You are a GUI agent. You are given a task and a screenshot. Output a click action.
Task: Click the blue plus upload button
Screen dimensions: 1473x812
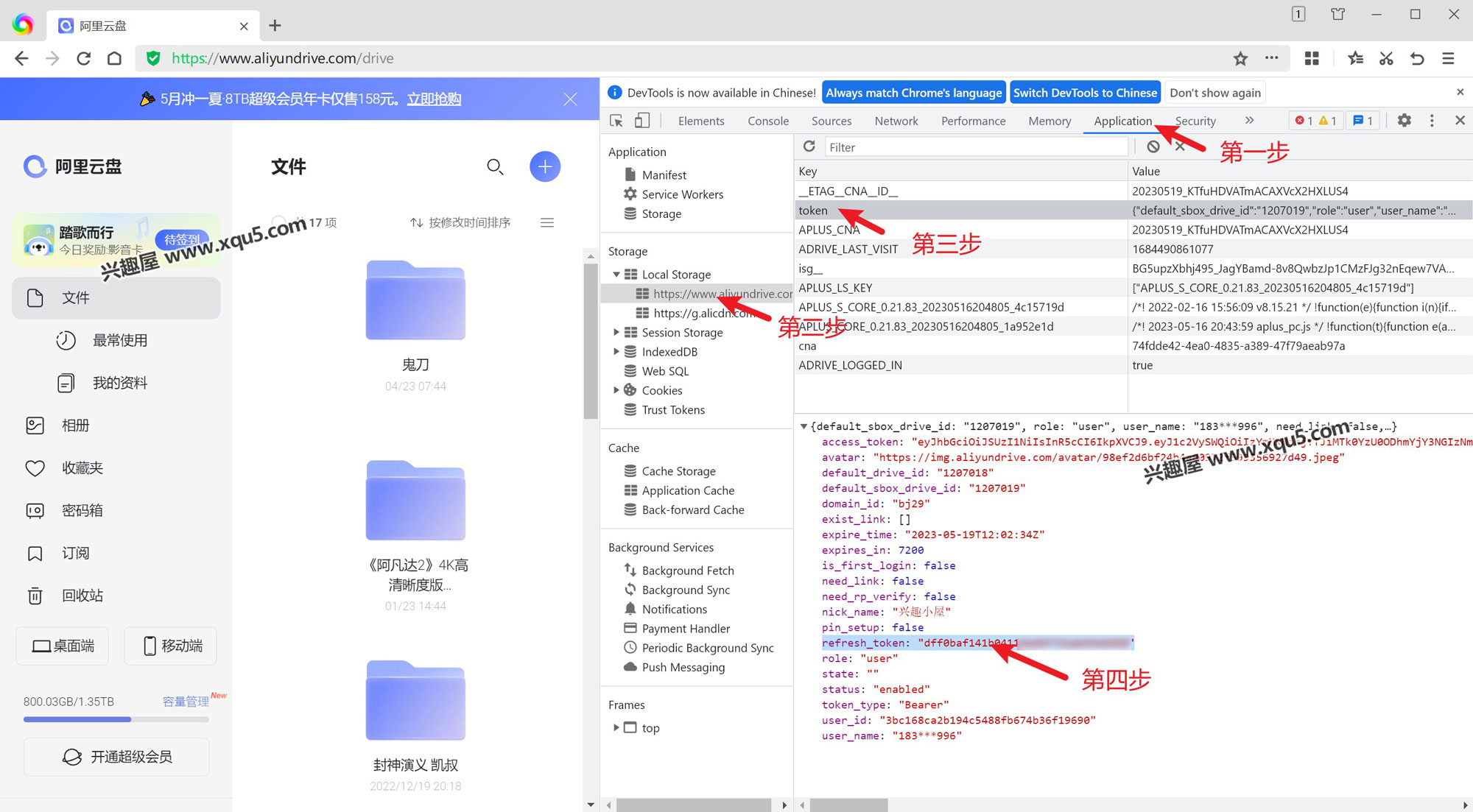coord(545,167)
